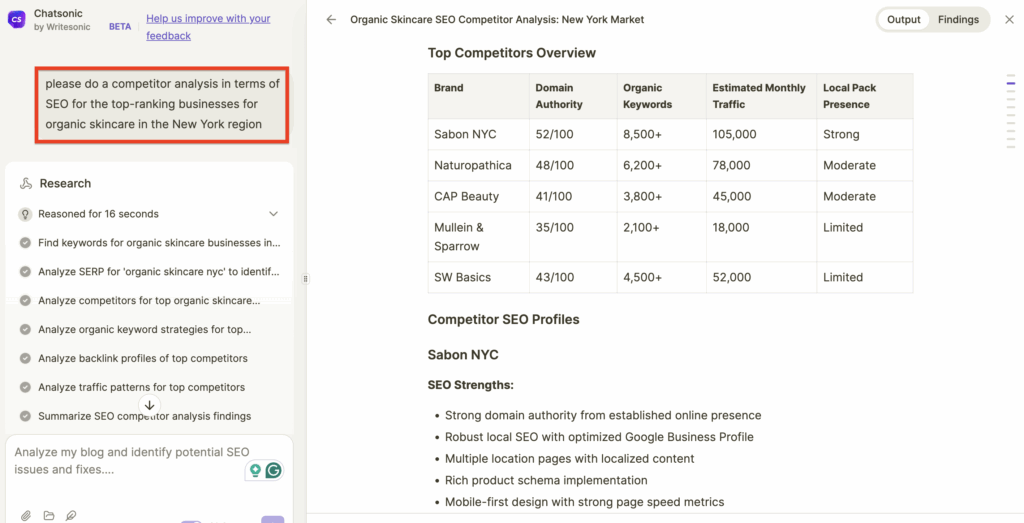The height and width of the screenshot is (523, 1024).
Task: Click checkmark icon next to 'Analyze SERP' step
Action: coord(25,272)
